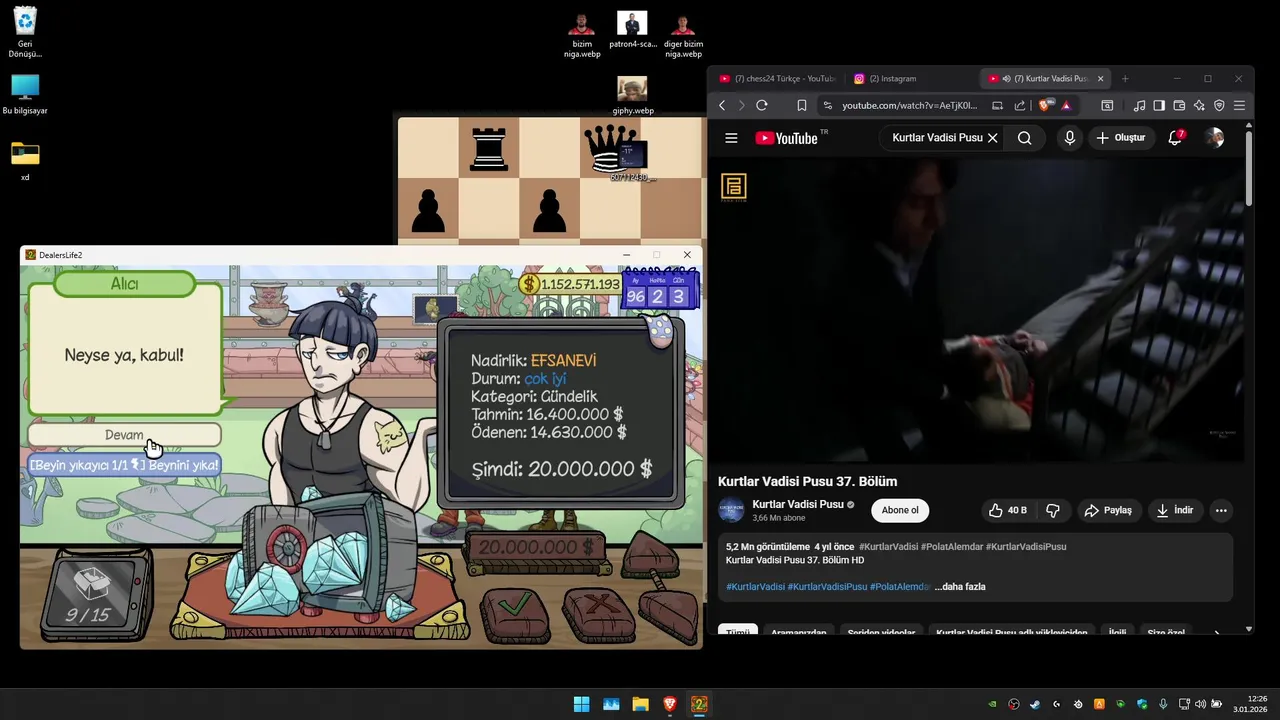
Task: Open the browser music playlist icon
Action: click(x=1139, y=105)
